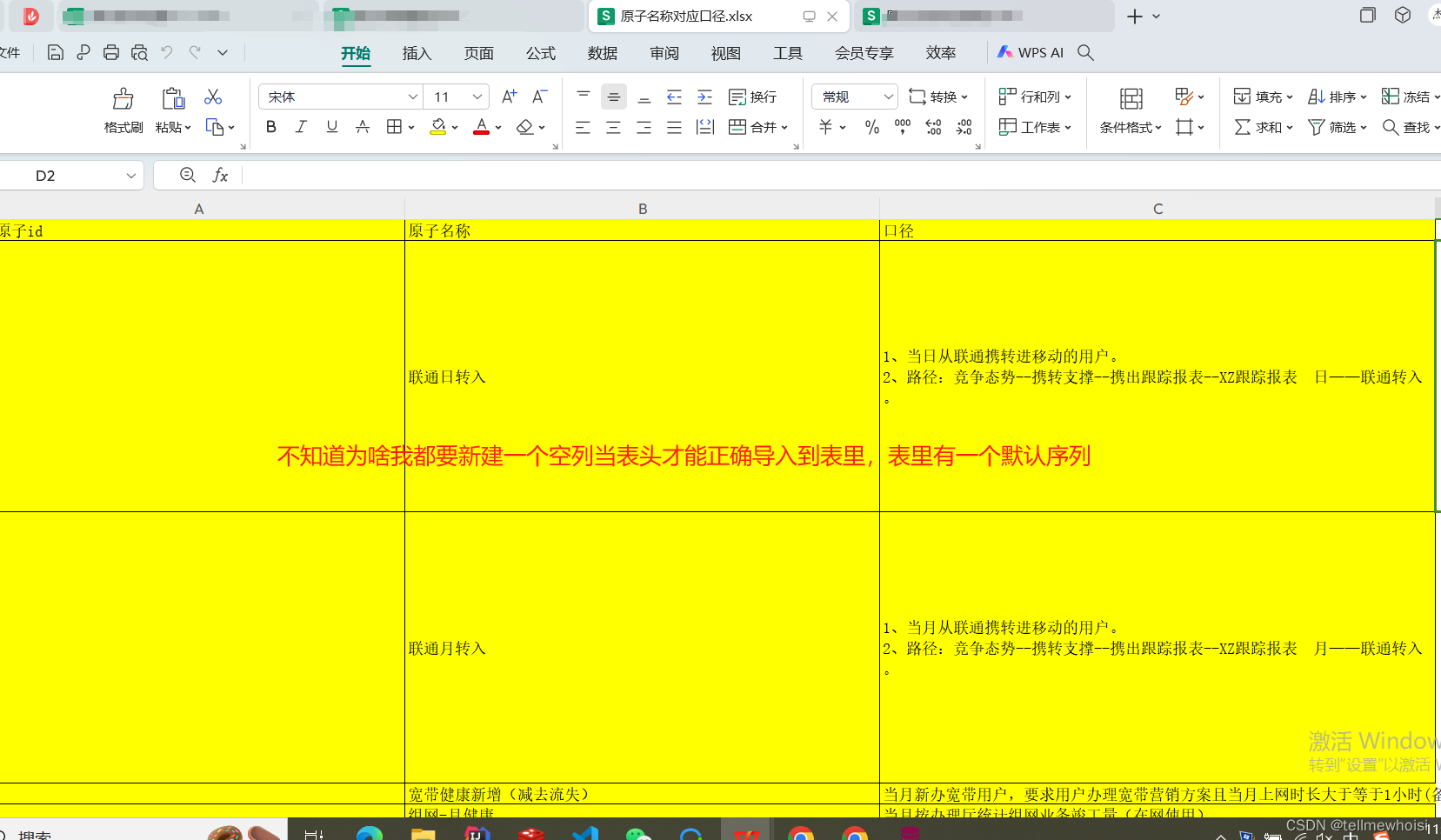The image size is (1441, 840).
Task: Click thousands separator 000 icon
Action: [903, 127]
